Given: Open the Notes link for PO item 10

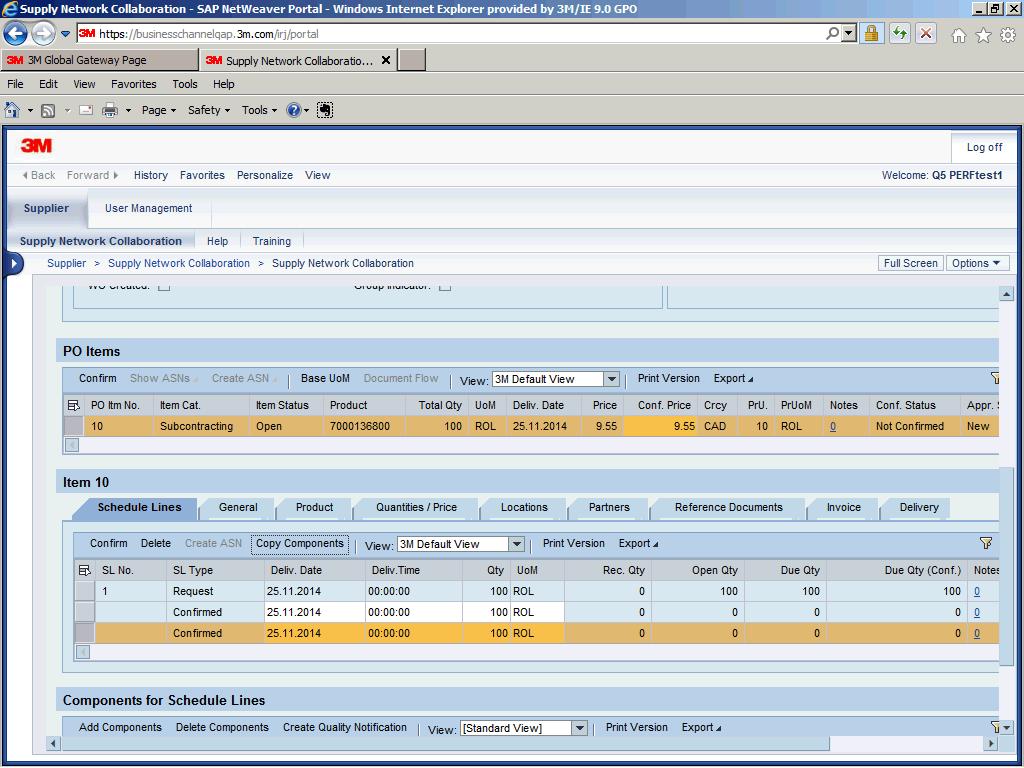Looking at the screenshot, I should [x=833, y=426].
